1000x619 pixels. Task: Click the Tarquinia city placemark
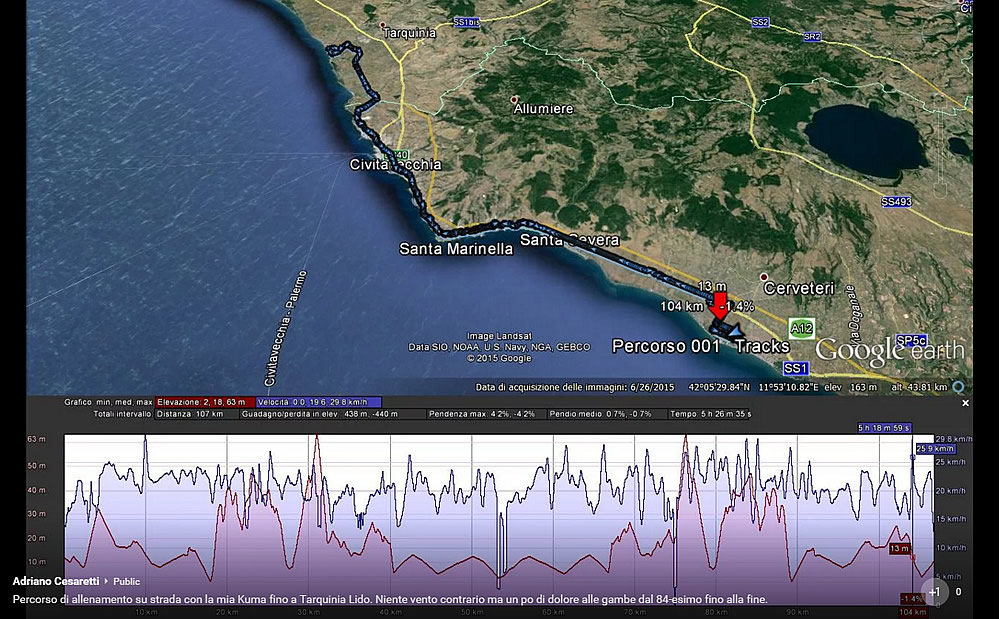click(383, 24)
